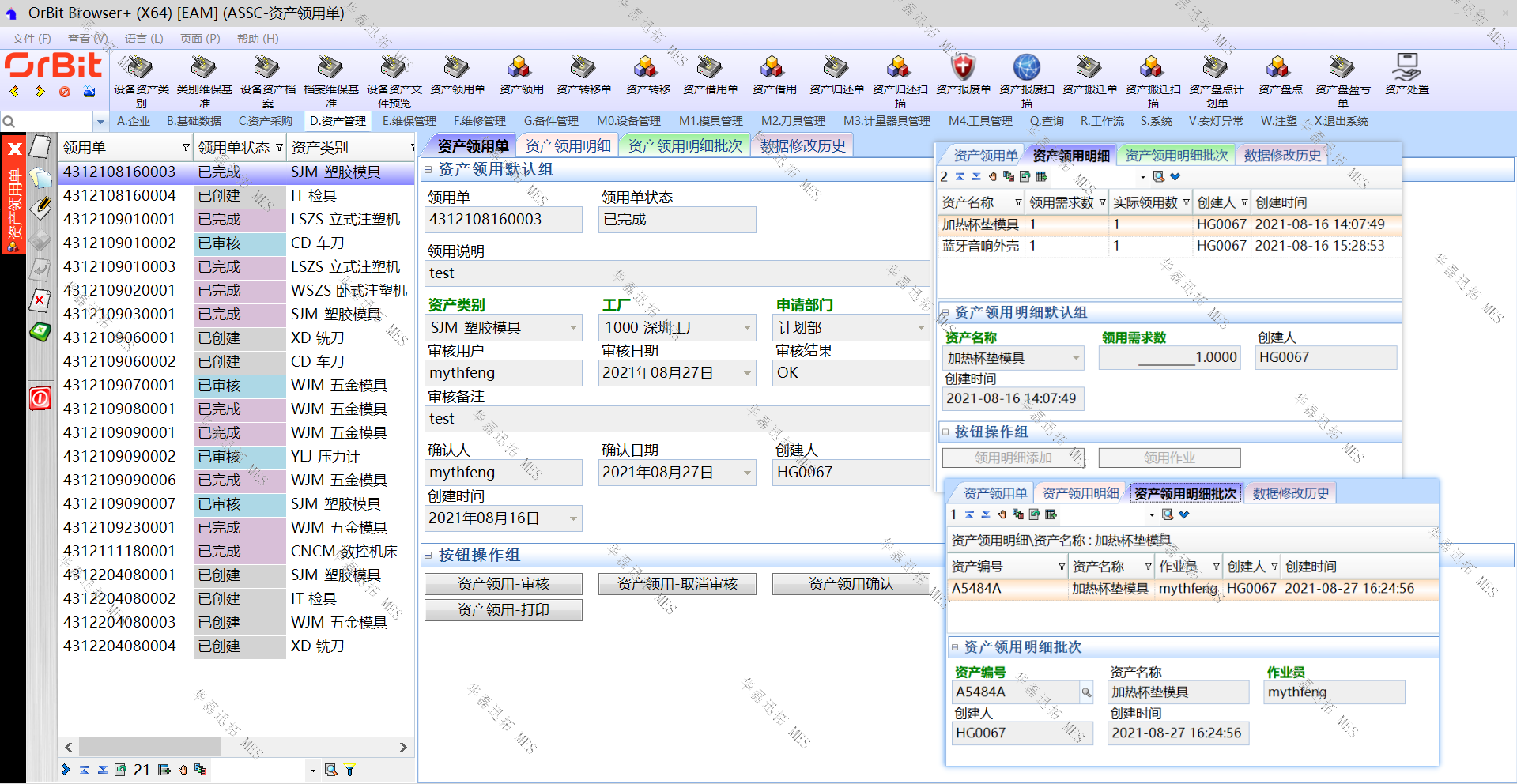Open the 创建时间 2021年08月16日 date dropdown
This screenshot has width=1517, height=784.
(x=573, y=518)
